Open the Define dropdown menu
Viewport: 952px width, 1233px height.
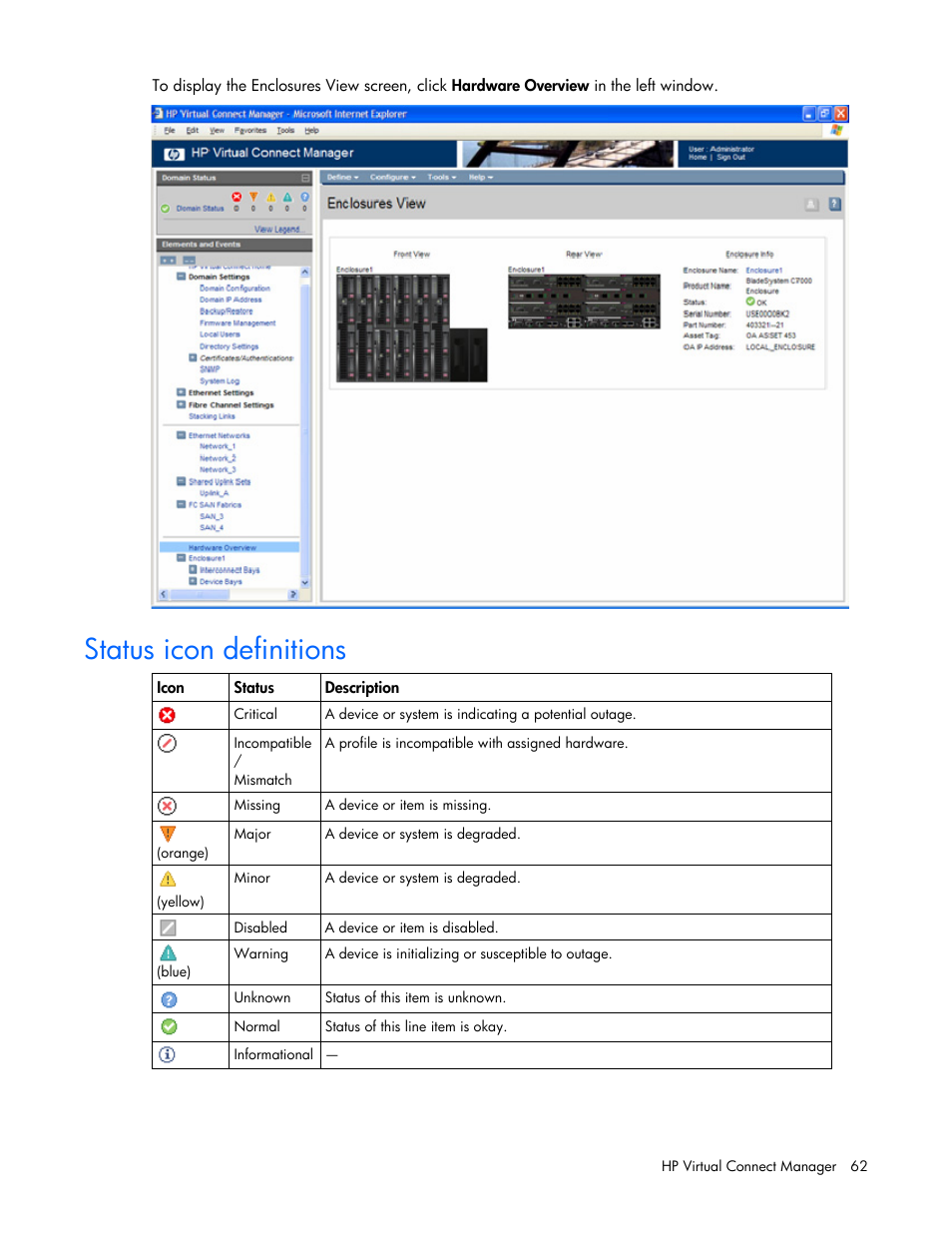click(342, 178)
